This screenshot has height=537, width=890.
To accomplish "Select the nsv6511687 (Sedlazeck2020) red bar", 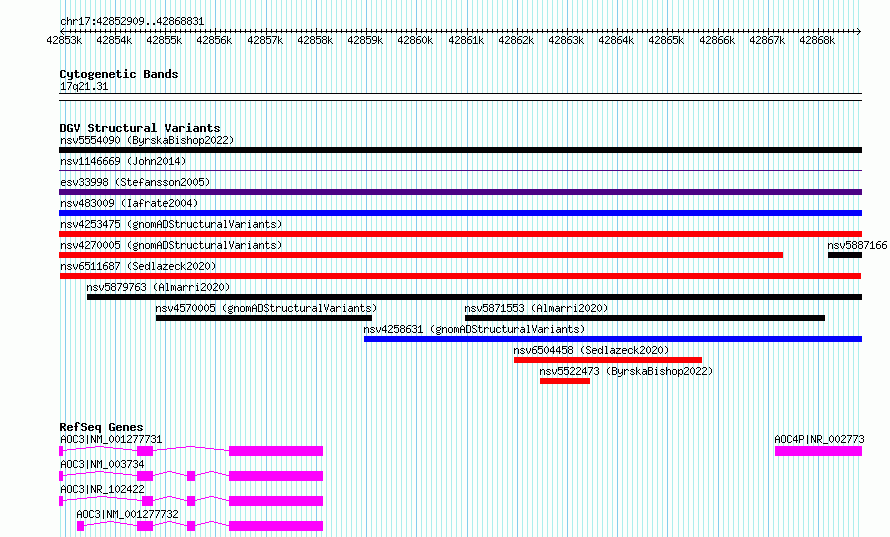I will (460, 276).
